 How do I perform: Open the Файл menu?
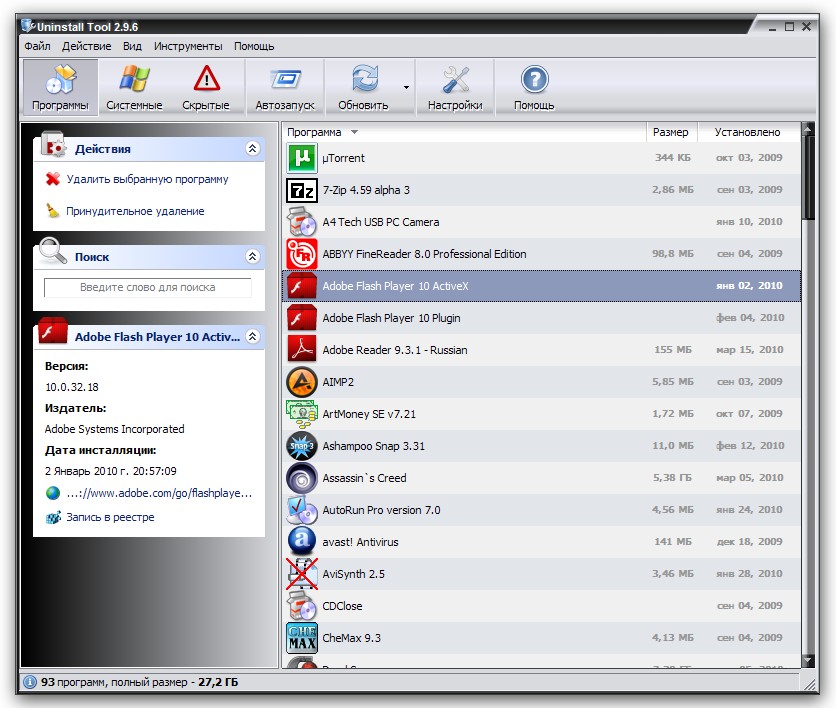tap(37, 46)
